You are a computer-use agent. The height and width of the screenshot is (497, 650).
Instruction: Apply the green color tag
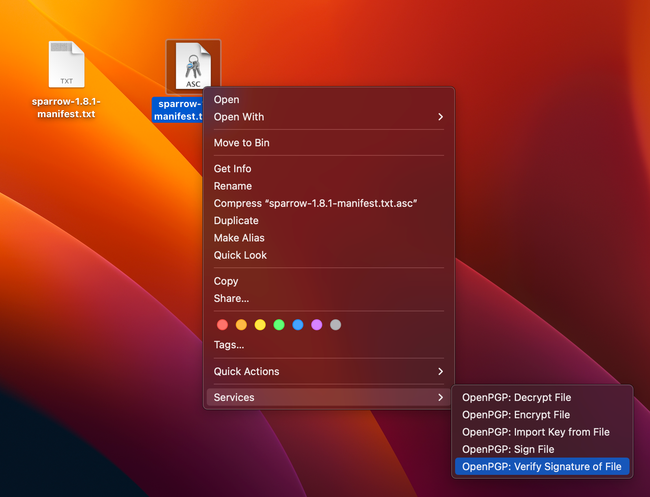(x=279, y=325)
